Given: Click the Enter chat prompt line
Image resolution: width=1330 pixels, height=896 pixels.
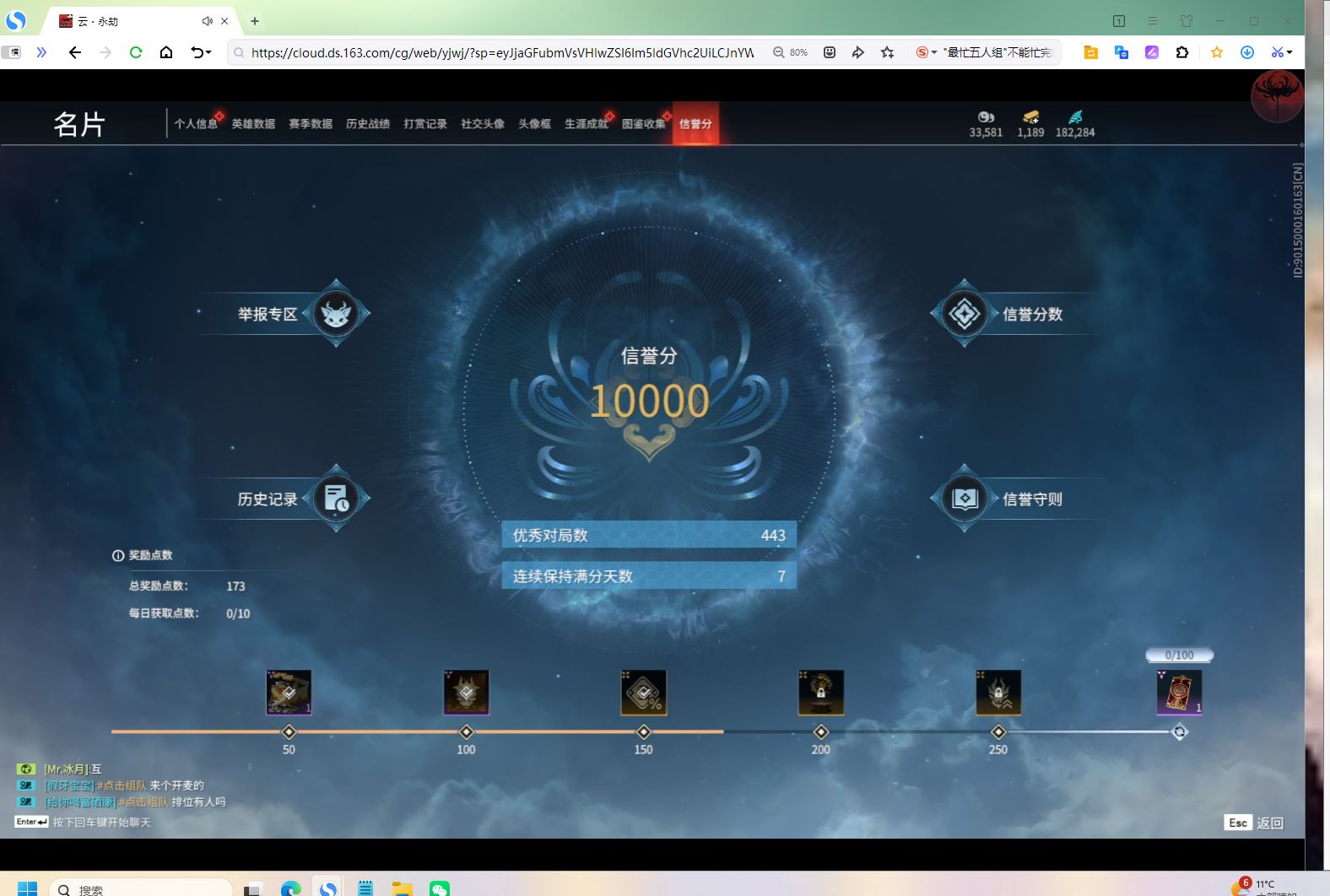Looking at the screenshot, I should [x=83, y=822].
